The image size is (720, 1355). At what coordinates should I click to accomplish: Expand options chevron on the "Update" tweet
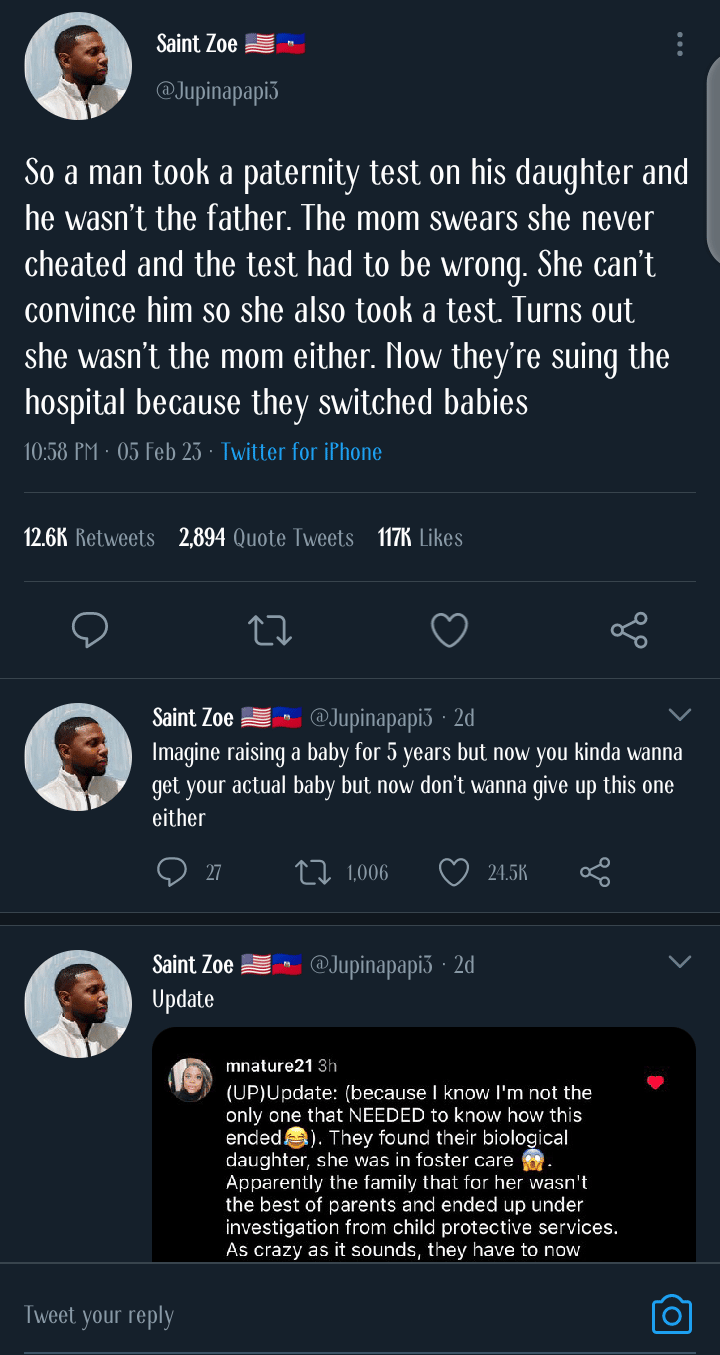(x=680, y=962)
